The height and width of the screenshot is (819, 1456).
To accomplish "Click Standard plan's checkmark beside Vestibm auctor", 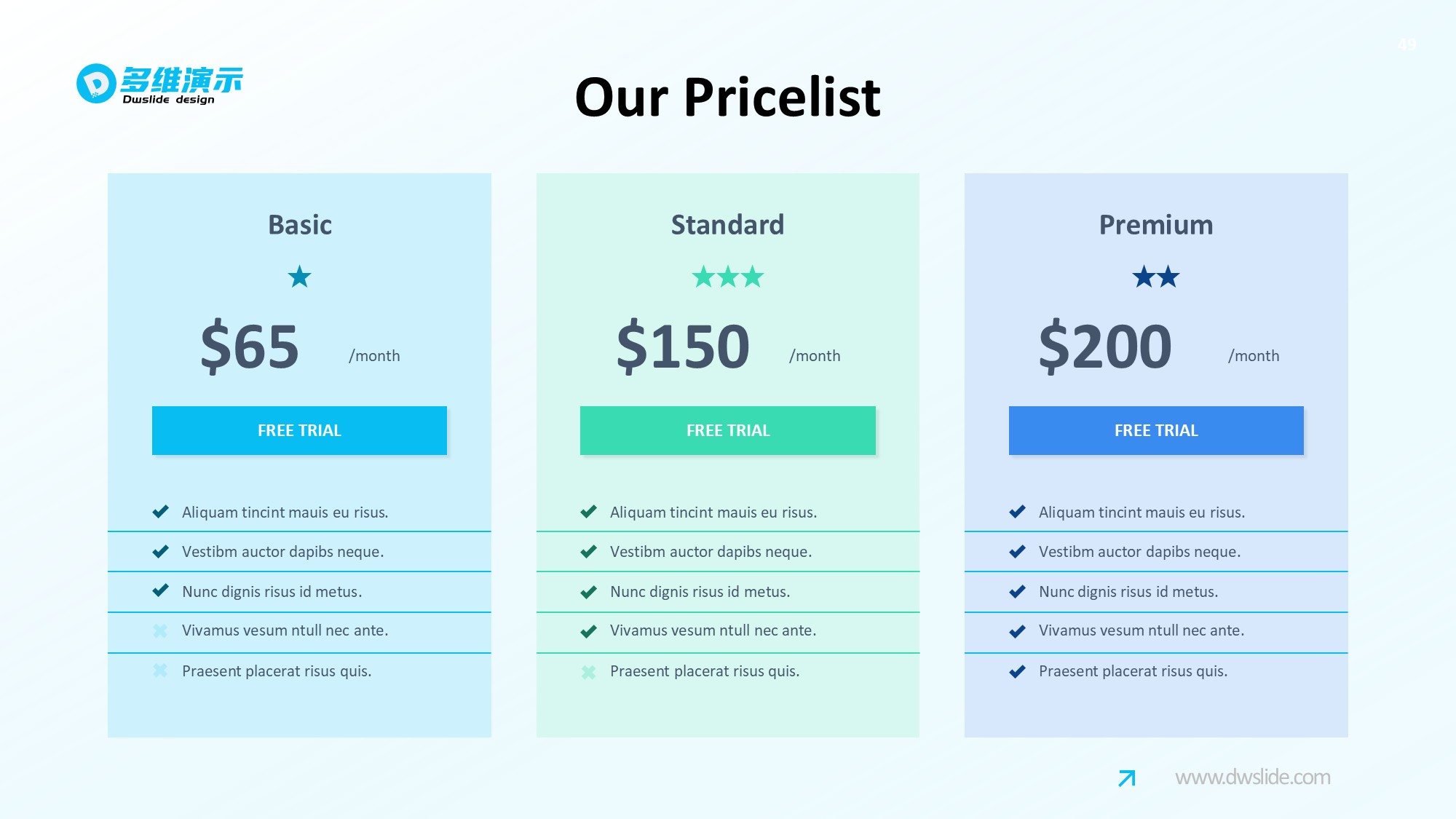I will (588, 552).
